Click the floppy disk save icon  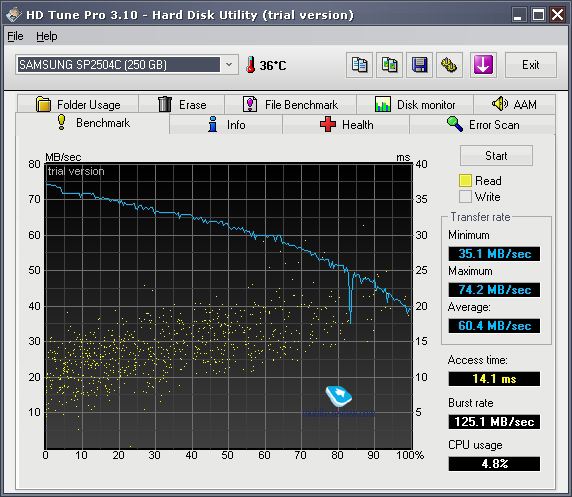(x=420, y=65)
